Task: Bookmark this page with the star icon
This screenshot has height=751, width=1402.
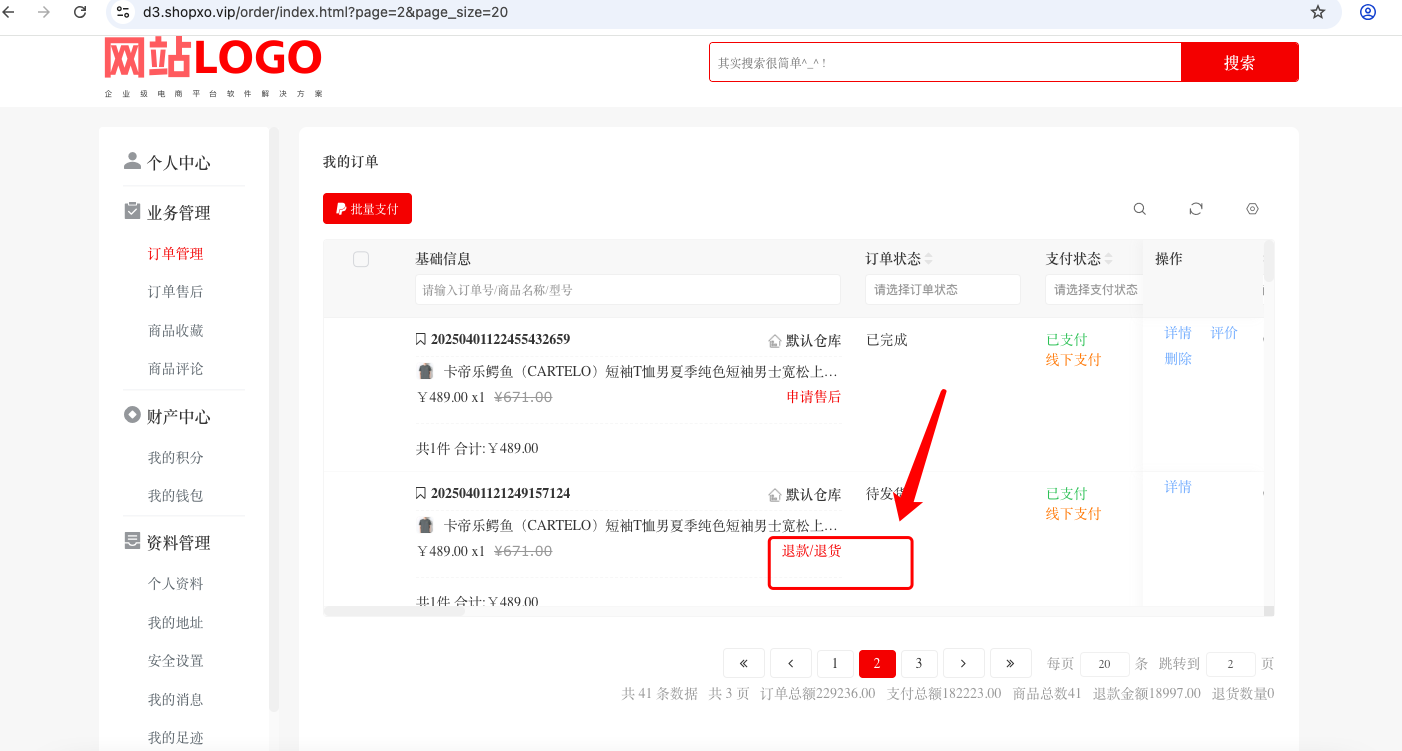Action: click(1318, 12)
